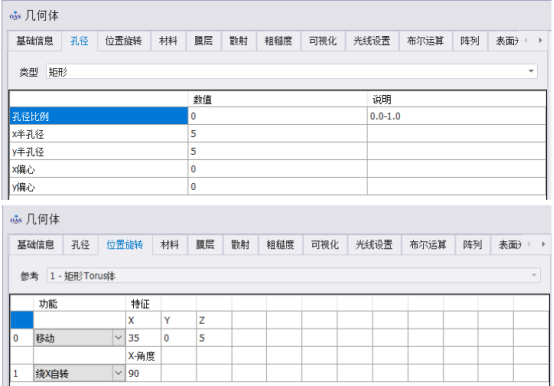Click right tab-scroll arrow in lower panel
Screen dimensions: 554x386
click(543, 244)
